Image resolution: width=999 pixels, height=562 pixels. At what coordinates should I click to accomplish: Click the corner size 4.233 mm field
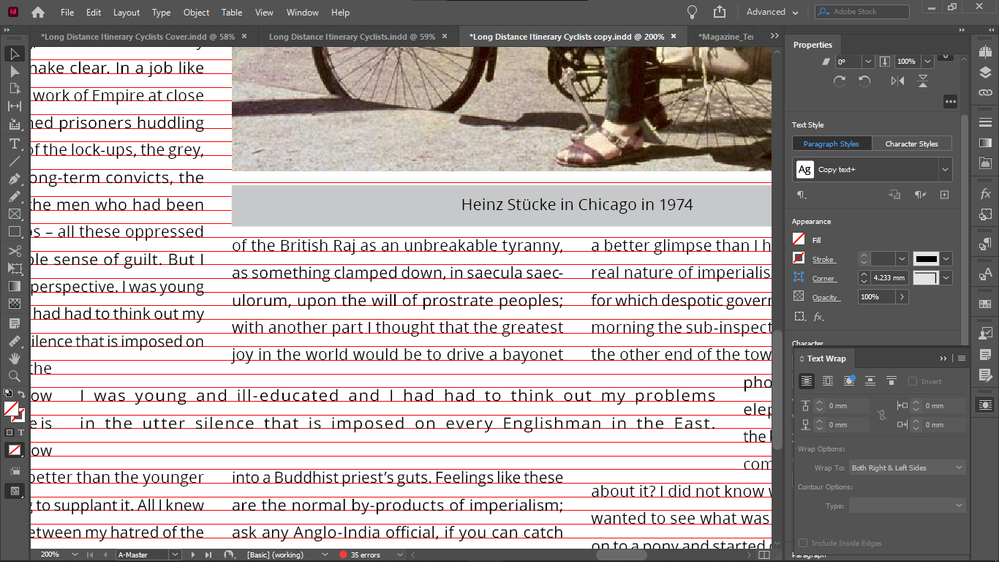[889, 278]
